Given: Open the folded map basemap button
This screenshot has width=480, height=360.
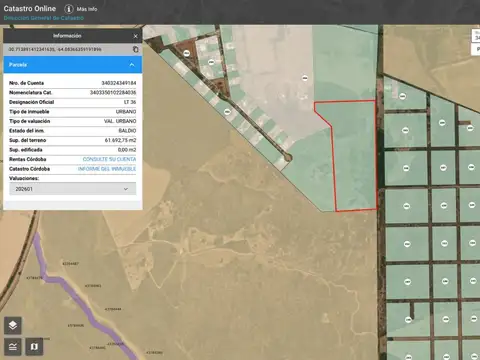Looking at the screenshot, I should click(x=34, y=347).
